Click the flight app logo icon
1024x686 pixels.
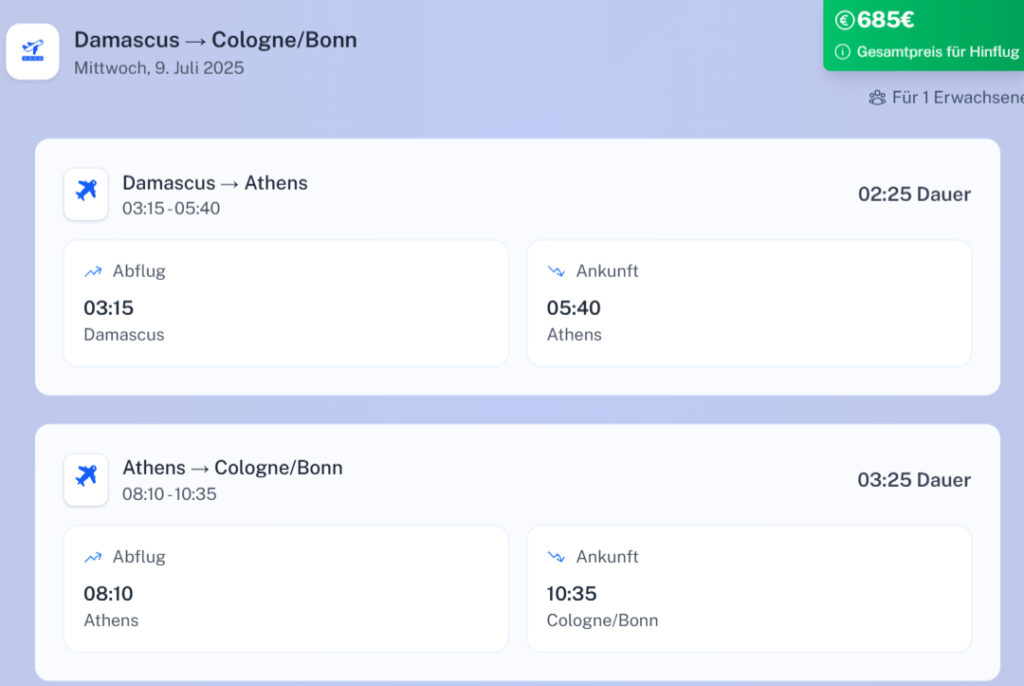pos(32,51)
